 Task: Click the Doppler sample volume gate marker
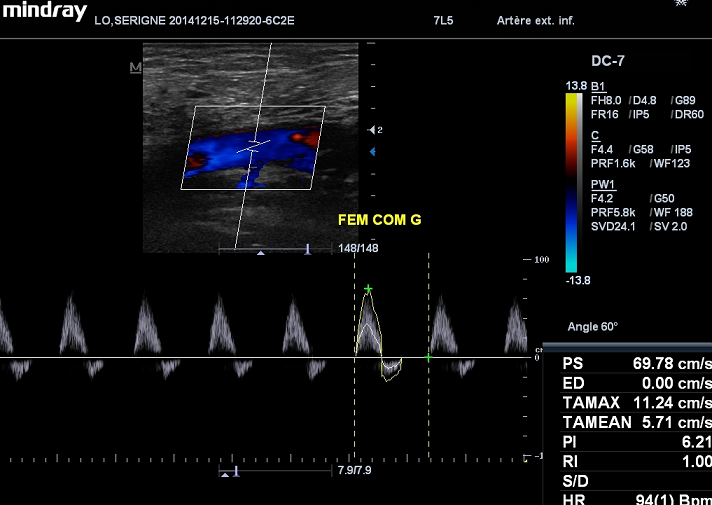254,147
